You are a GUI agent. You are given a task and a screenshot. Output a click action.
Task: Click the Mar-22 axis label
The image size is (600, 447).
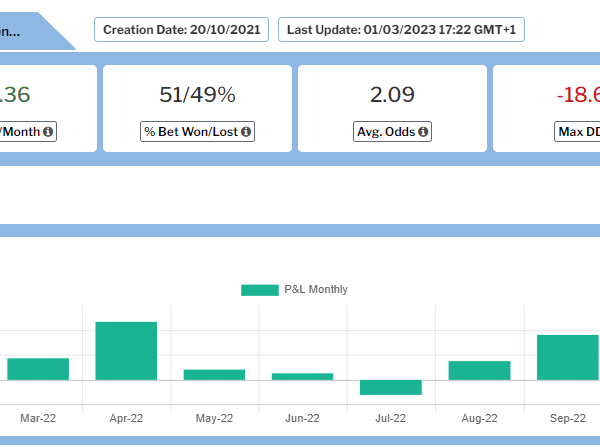click(38, 418)
